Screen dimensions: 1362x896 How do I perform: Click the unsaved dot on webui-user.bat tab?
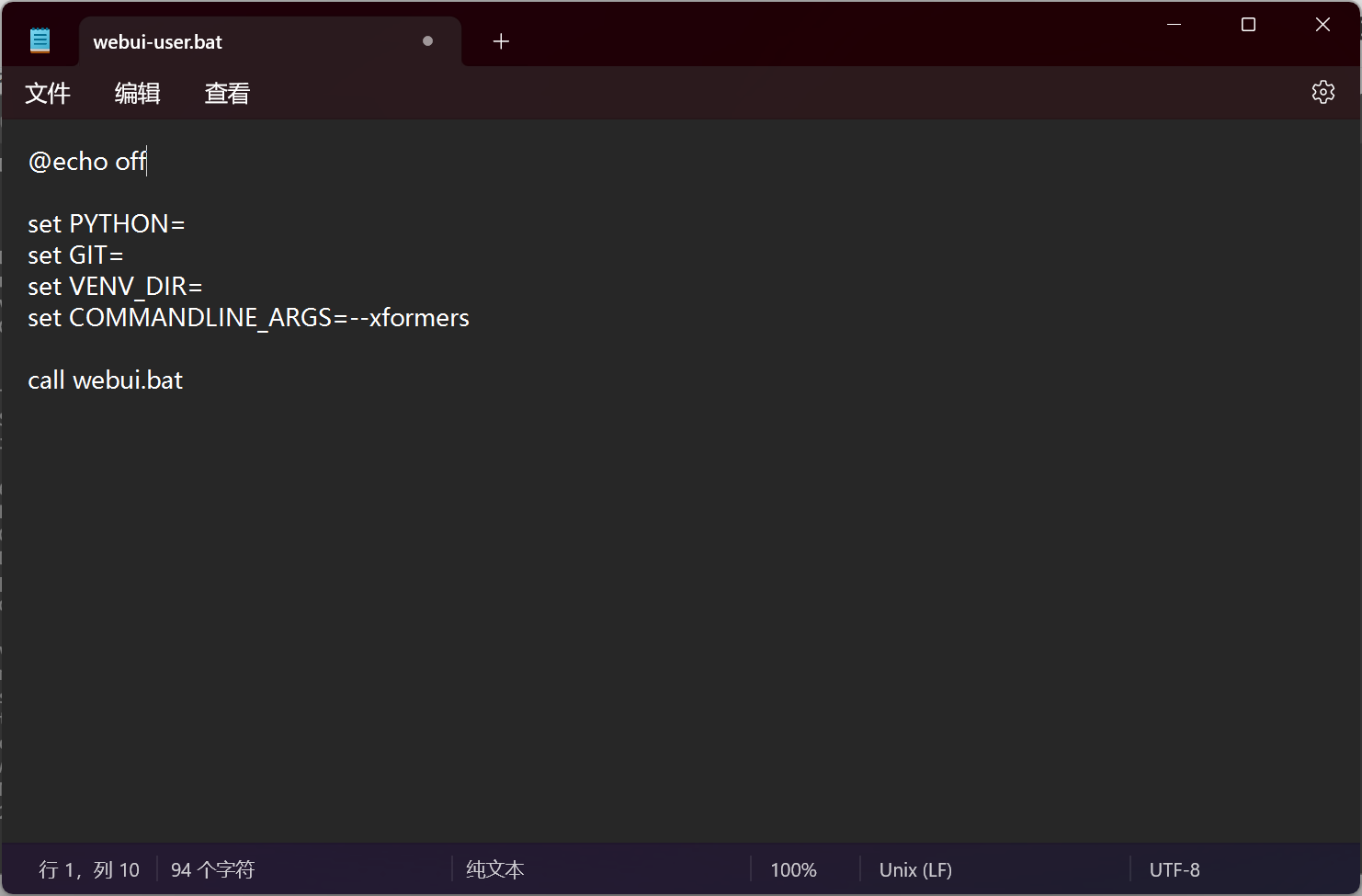[427, 41]
